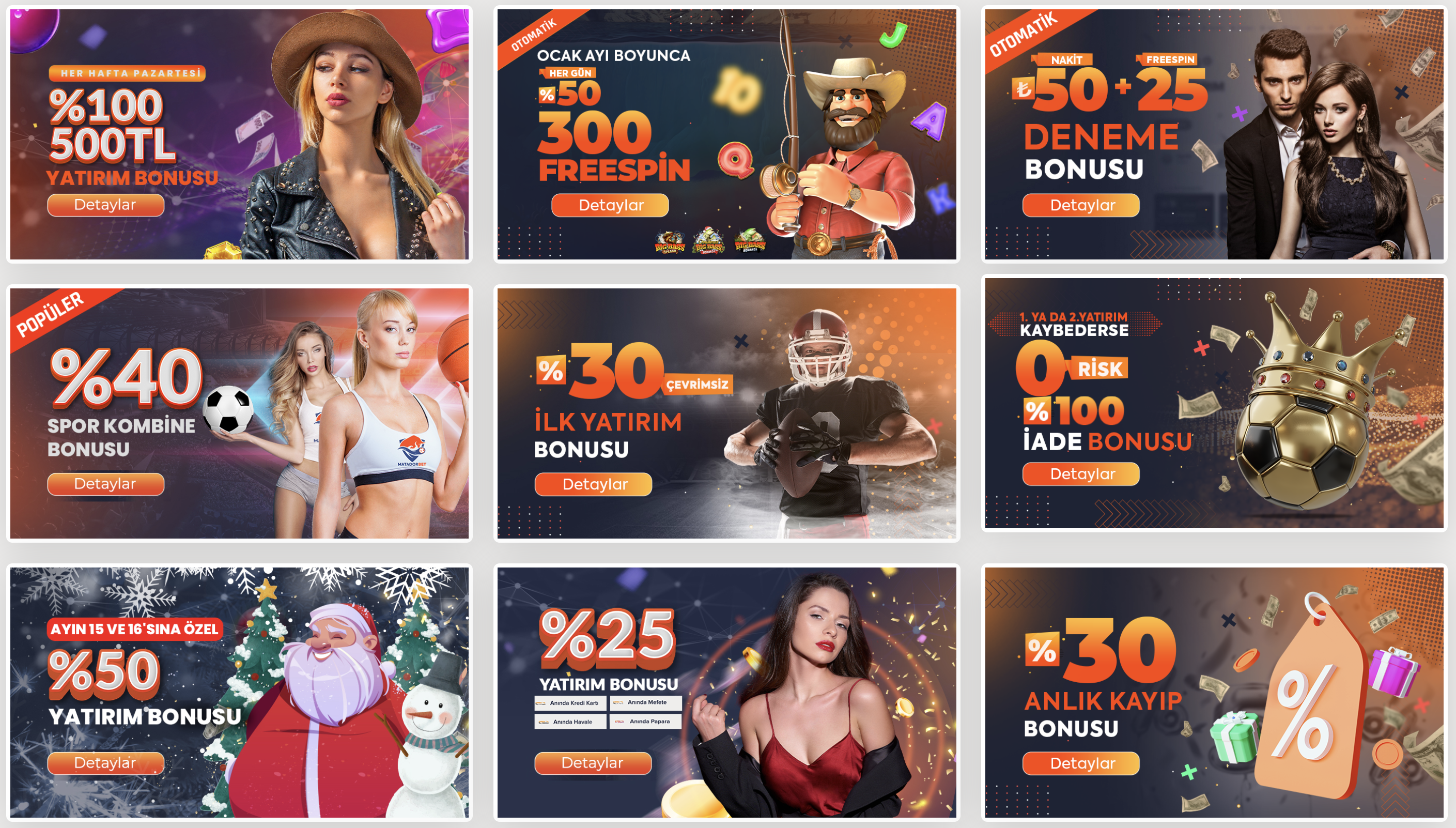The height and width of the screenshot is (828, 1456).
Task: Open Detaylar for Anlık Kayıp Bonusu
Action: coord(1081,764)
